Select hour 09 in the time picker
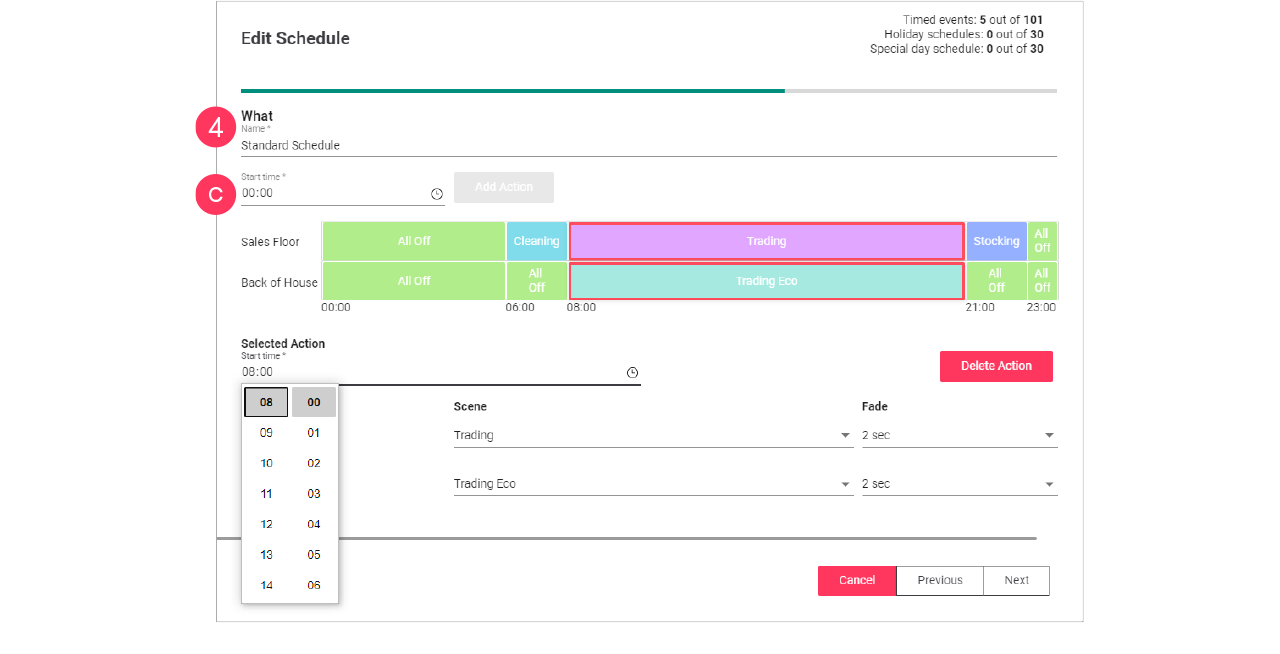1280x654 pixels. pos(265,432)
